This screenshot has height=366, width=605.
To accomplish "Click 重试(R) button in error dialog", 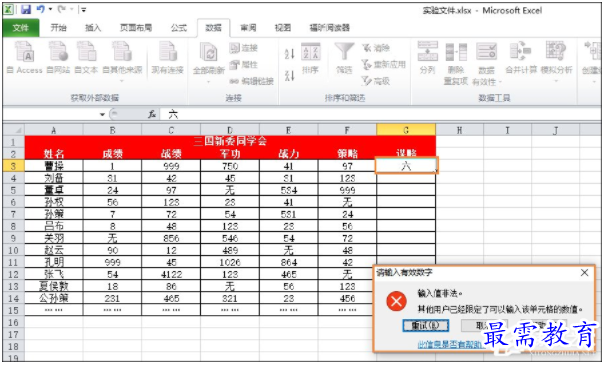I will (x=426, y=326).
